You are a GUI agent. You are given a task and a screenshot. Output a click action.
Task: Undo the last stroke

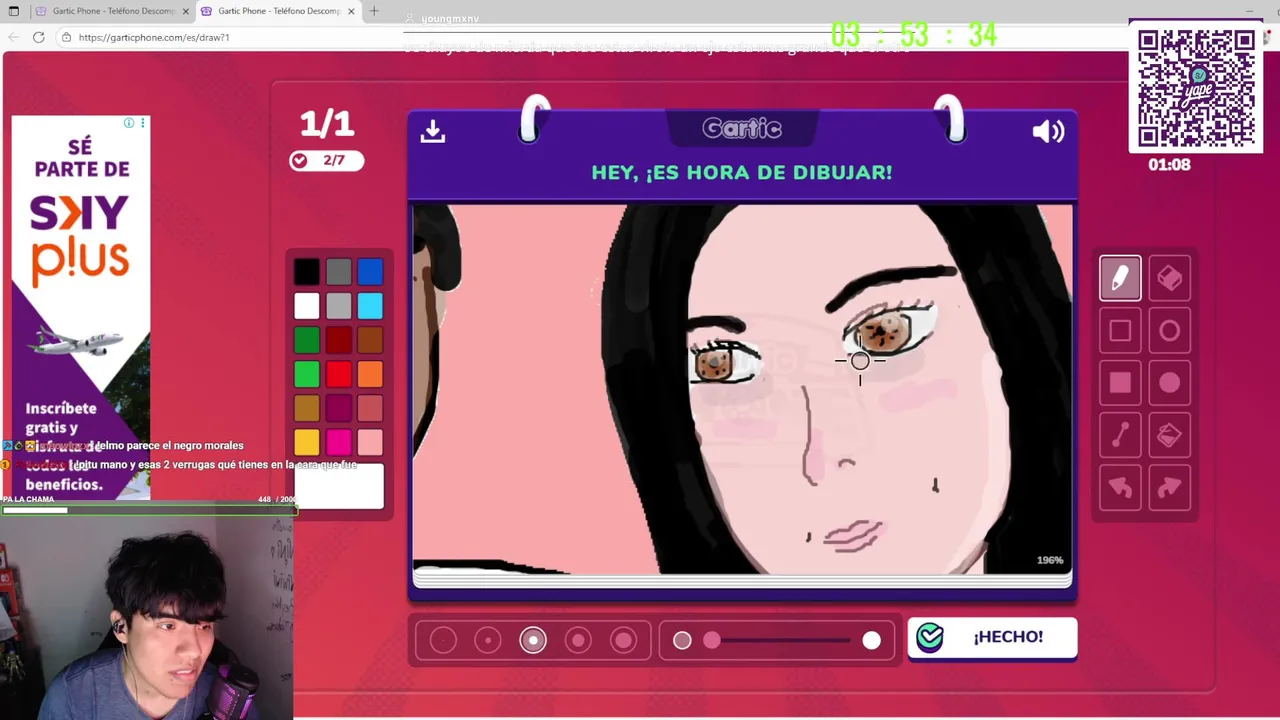pos(1120,488)
